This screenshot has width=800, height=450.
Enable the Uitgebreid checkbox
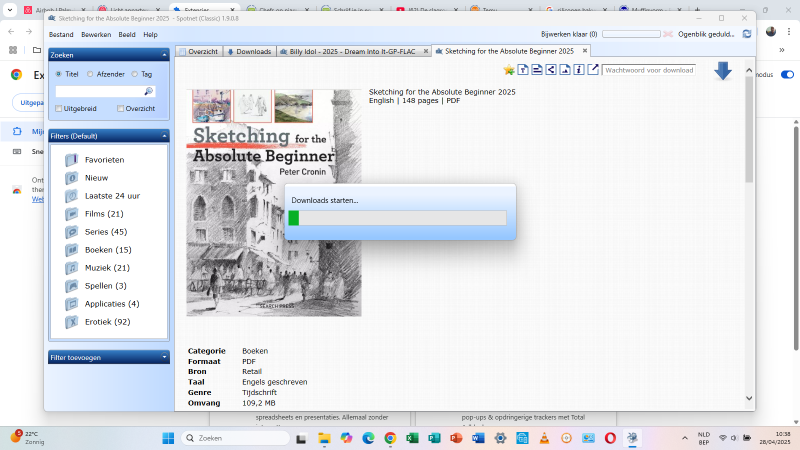[60, 108]
